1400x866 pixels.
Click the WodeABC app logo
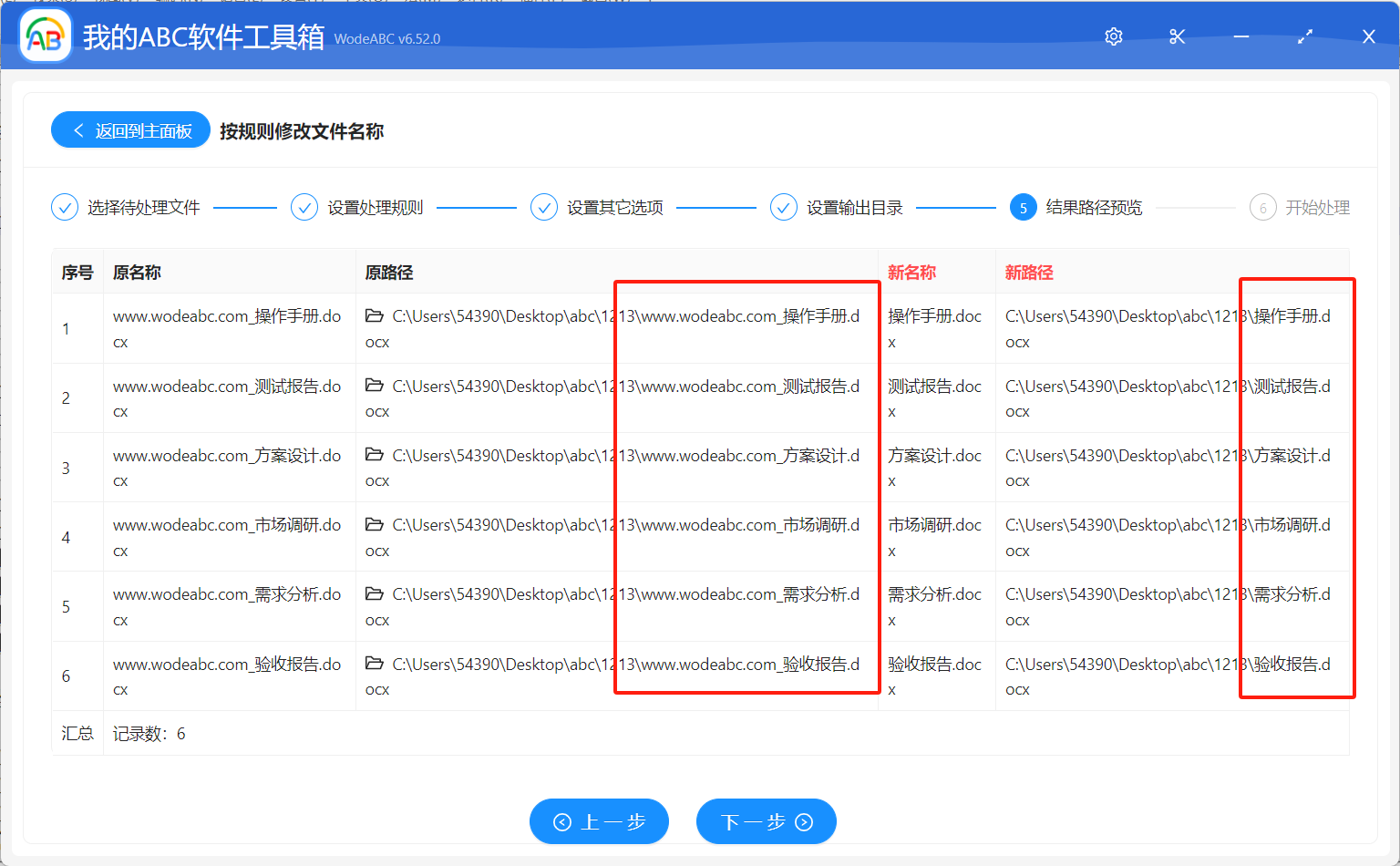(46, 36)
